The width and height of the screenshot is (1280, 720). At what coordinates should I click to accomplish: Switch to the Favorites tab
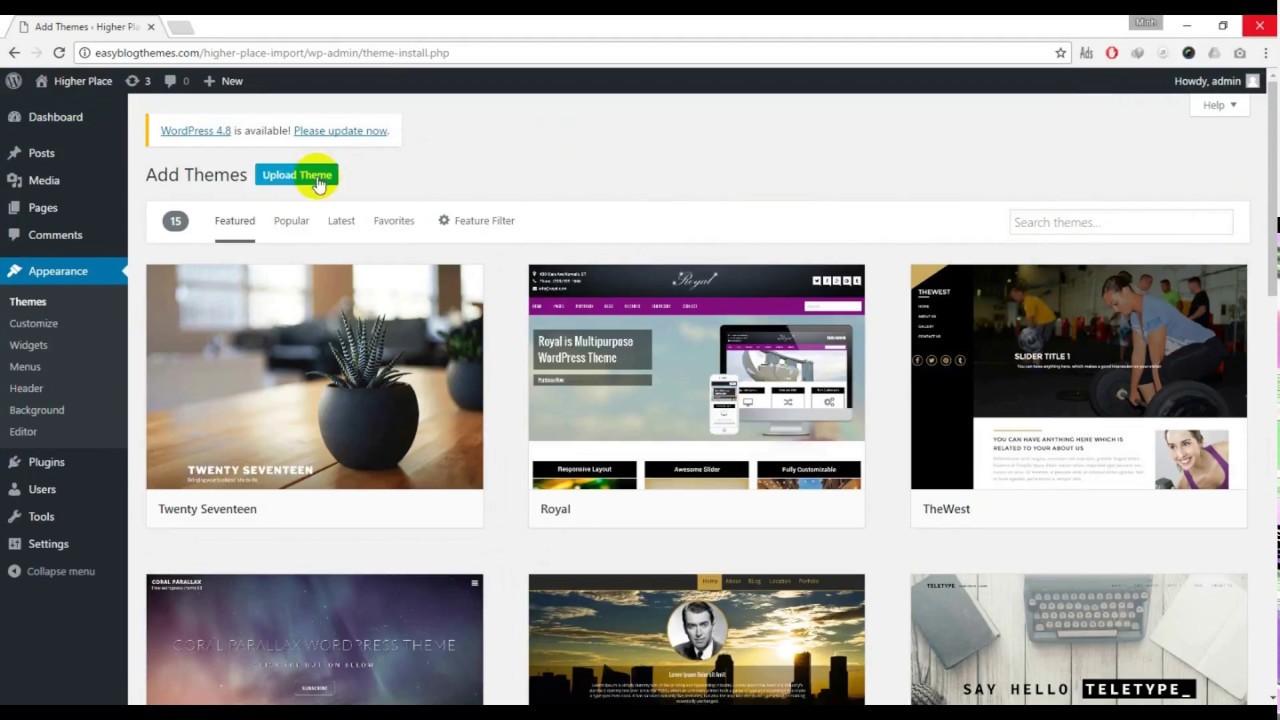click(x=394, y=221)
